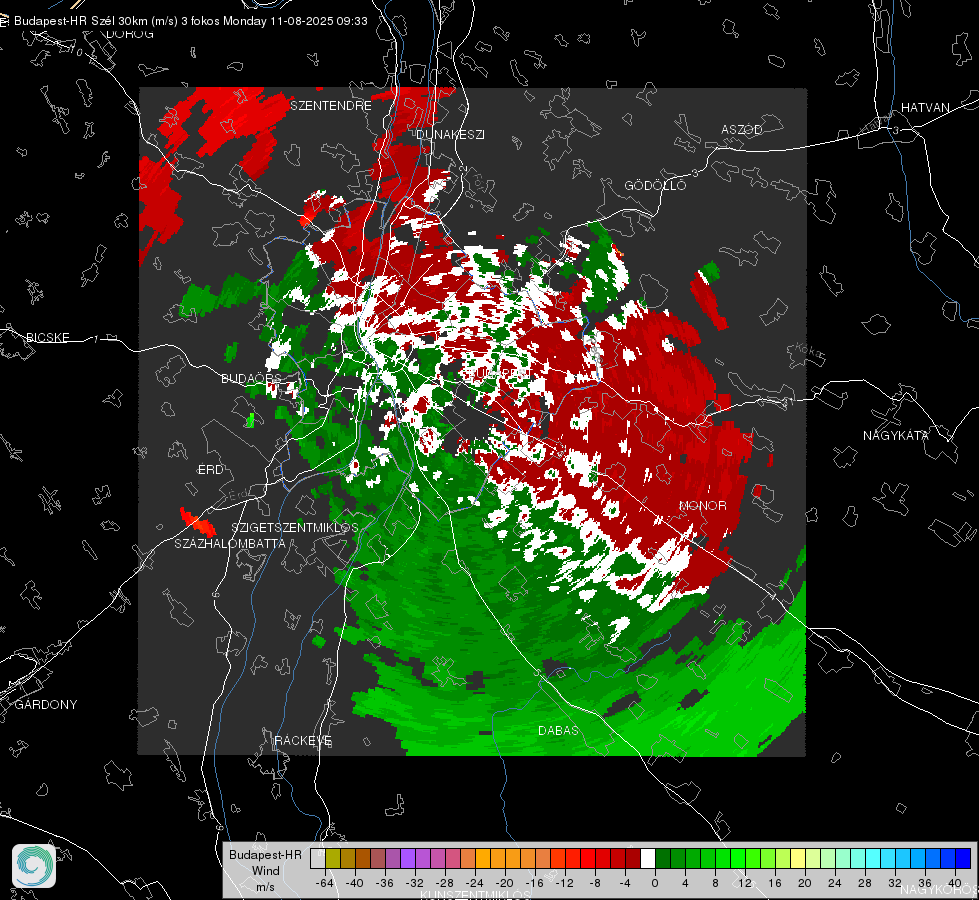Click the -64 legend value

pyautogui.click(x=325, y=883)
